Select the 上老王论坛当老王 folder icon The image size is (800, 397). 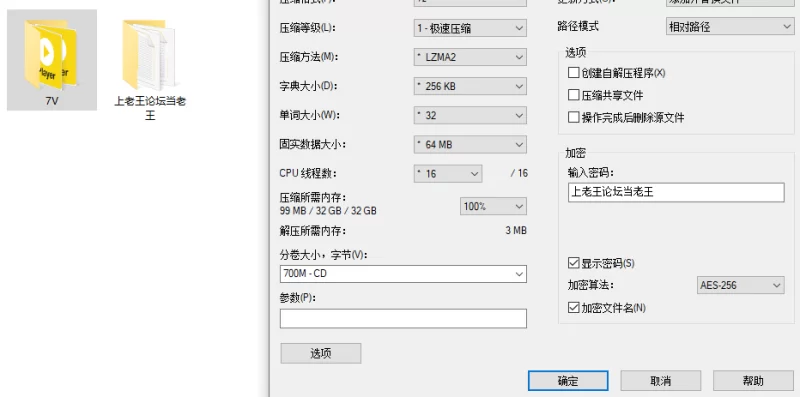point(149,55)
